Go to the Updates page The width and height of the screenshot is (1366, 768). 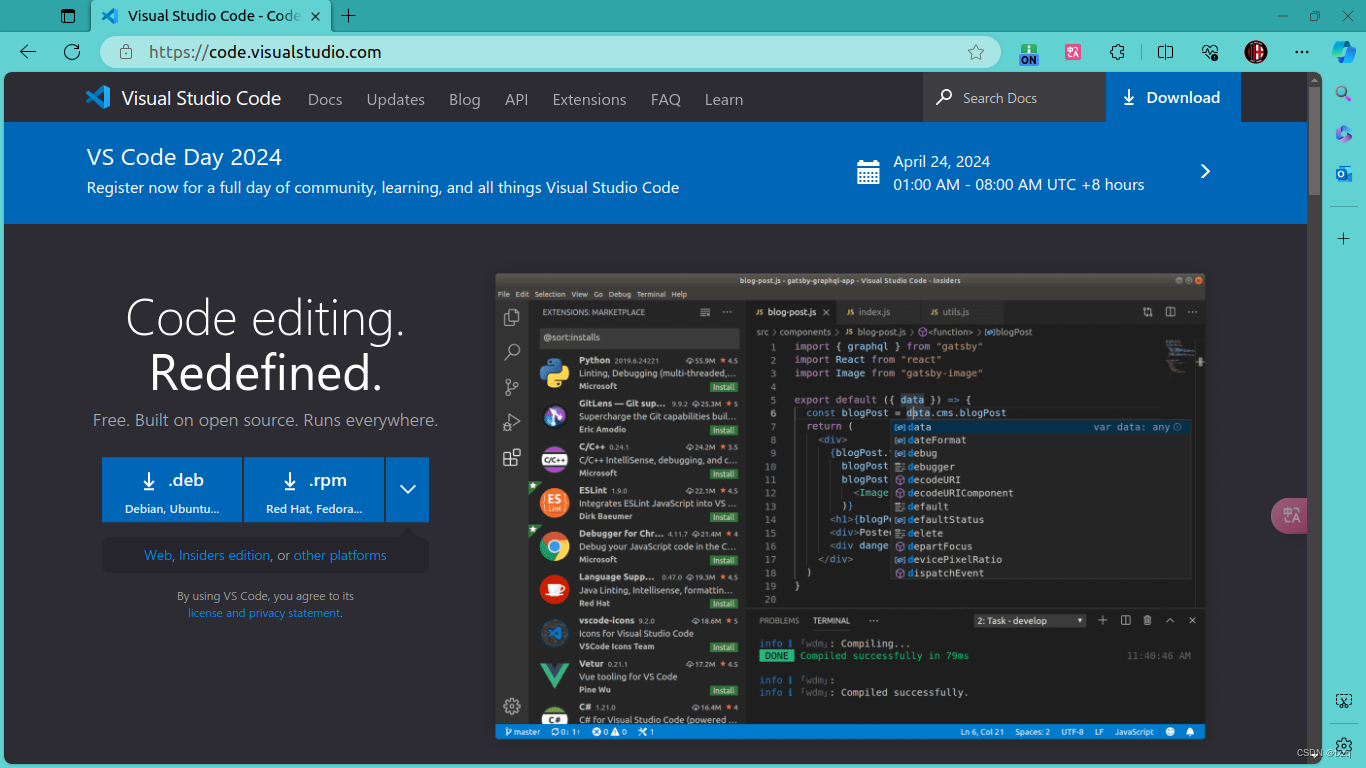point(395,99)
